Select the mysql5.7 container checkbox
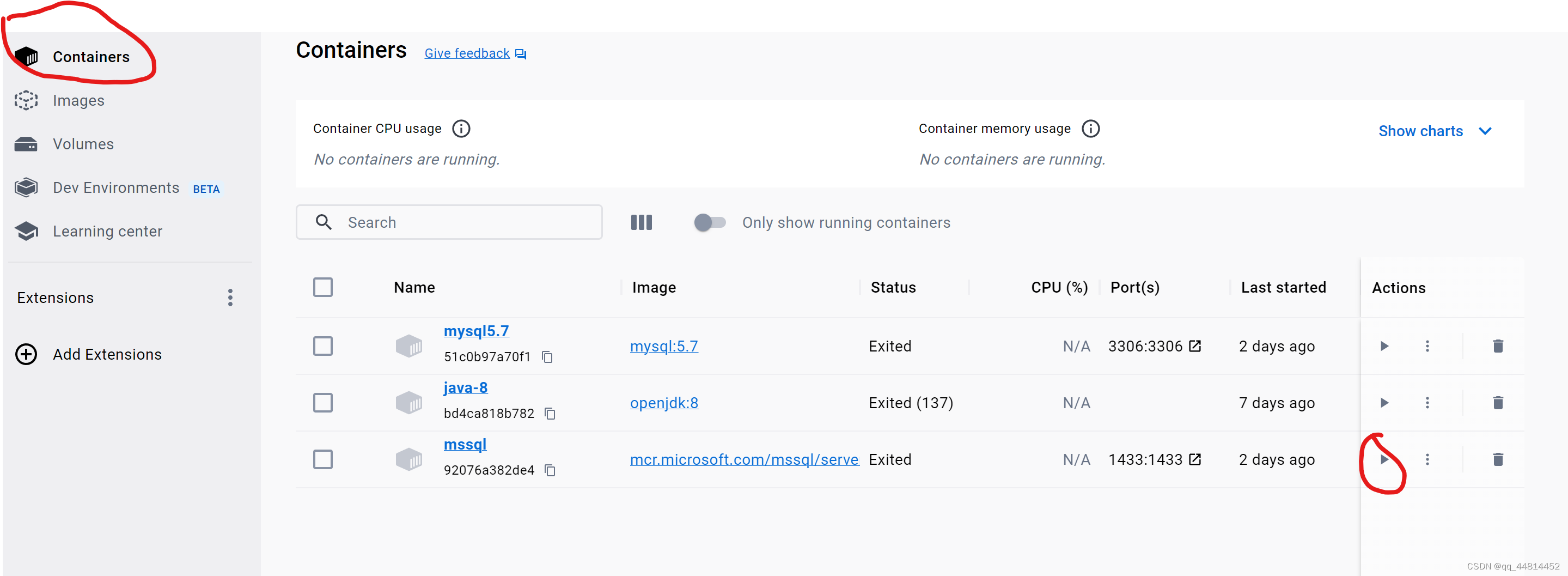Screen dimensions: 1568x576 pyautogui.click(x=322, y=346)
